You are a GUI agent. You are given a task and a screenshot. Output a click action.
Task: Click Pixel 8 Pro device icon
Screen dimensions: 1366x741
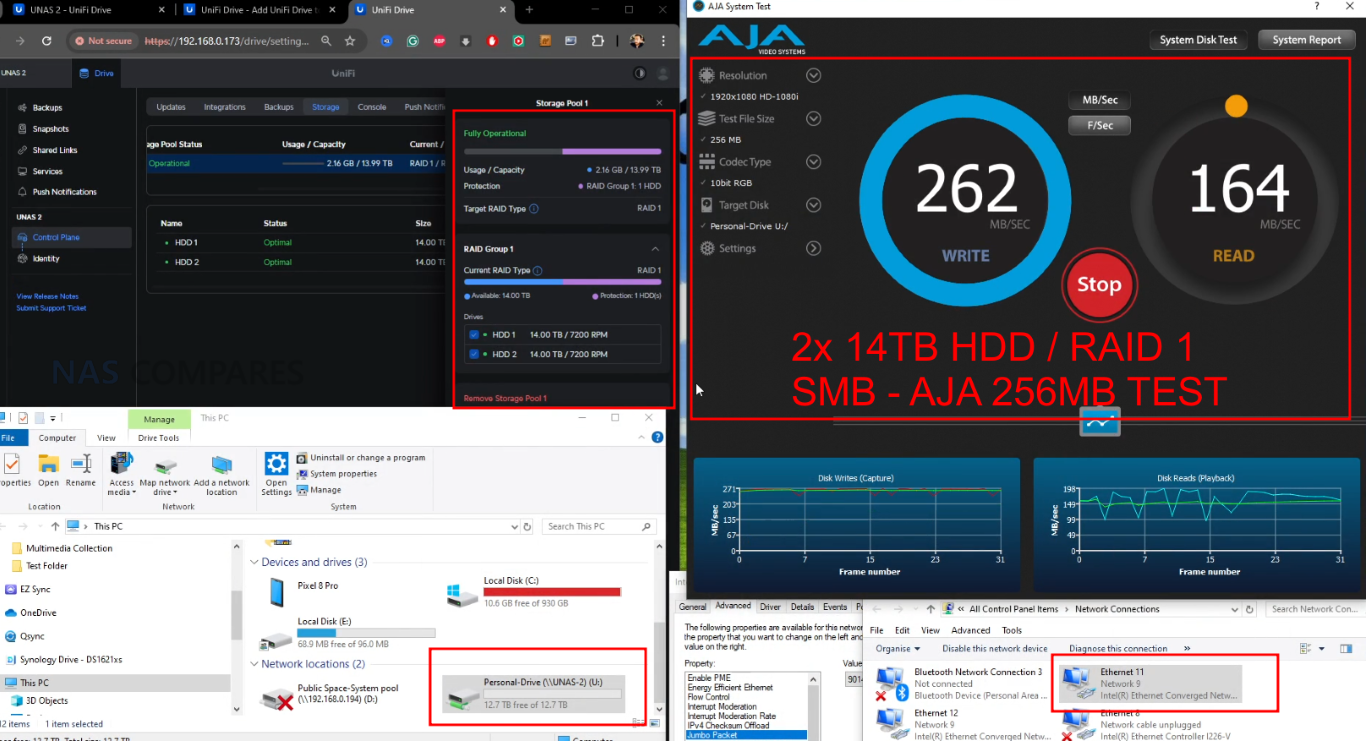pyautogui.click(x=275, y=593)
